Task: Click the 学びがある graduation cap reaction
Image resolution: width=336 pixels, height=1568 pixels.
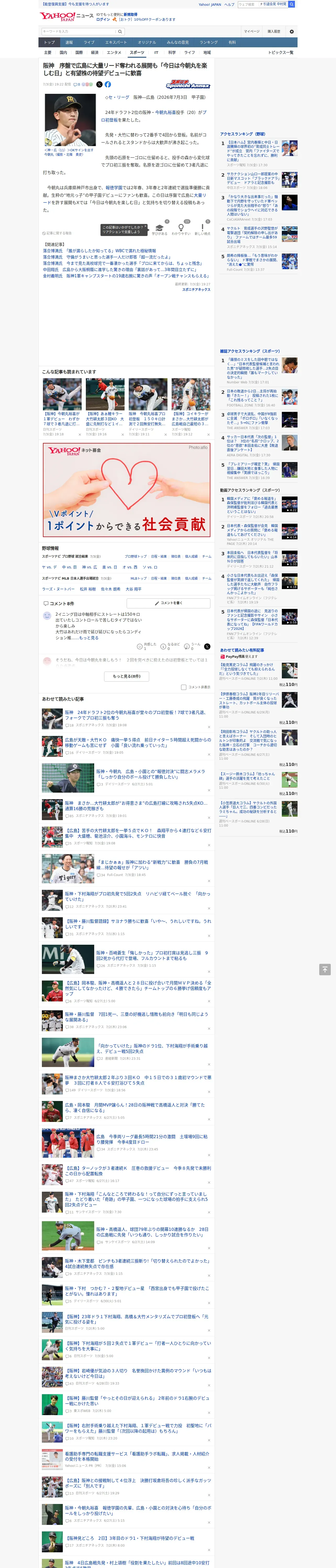Action: click(160, 228)
